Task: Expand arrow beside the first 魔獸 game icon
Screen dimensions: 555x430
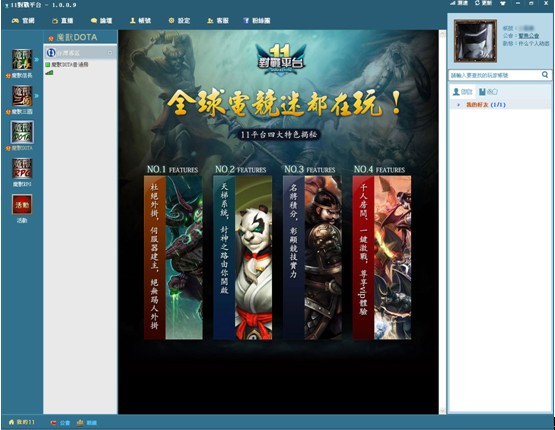Action: 37,59
